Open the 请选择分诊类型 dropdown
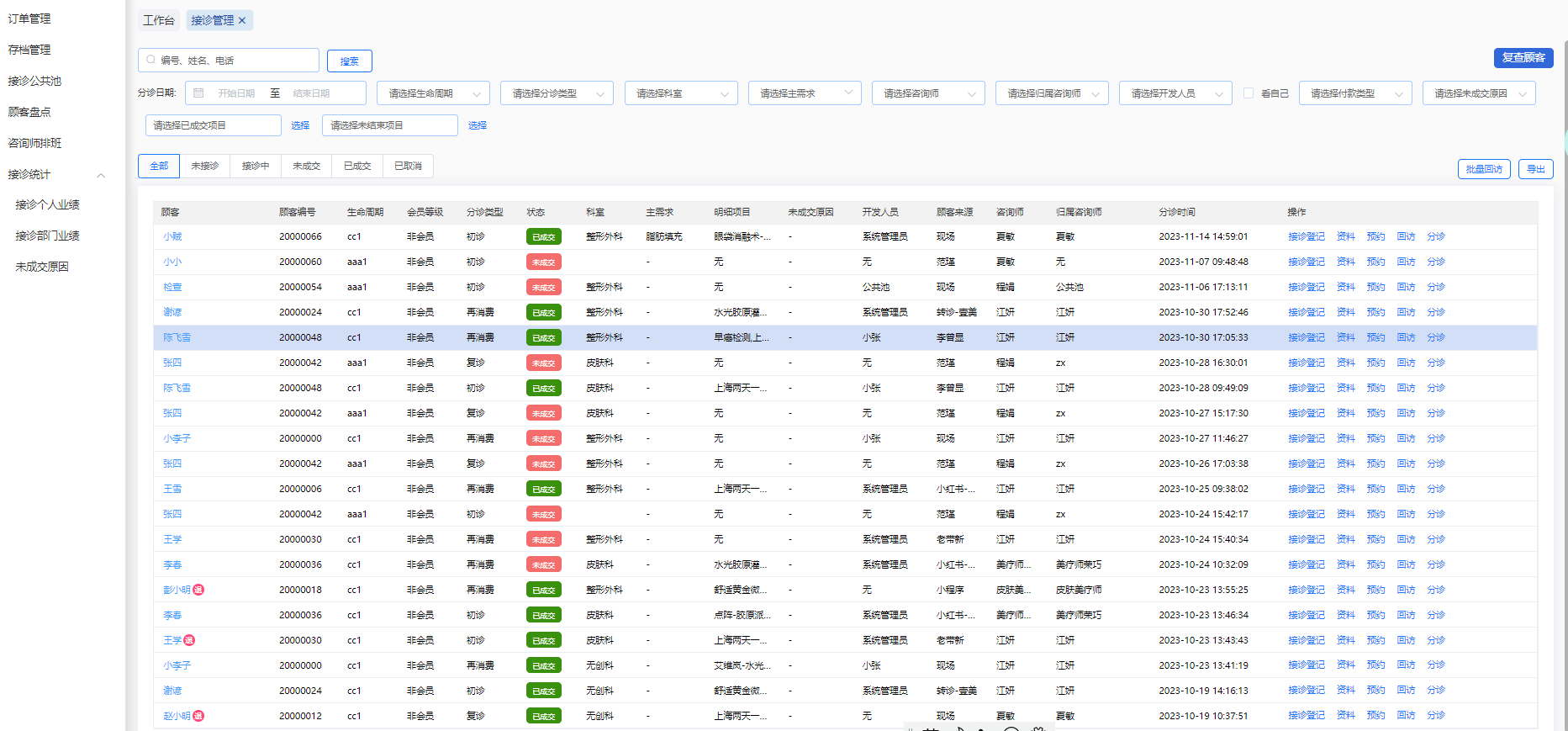 point(557,93)
